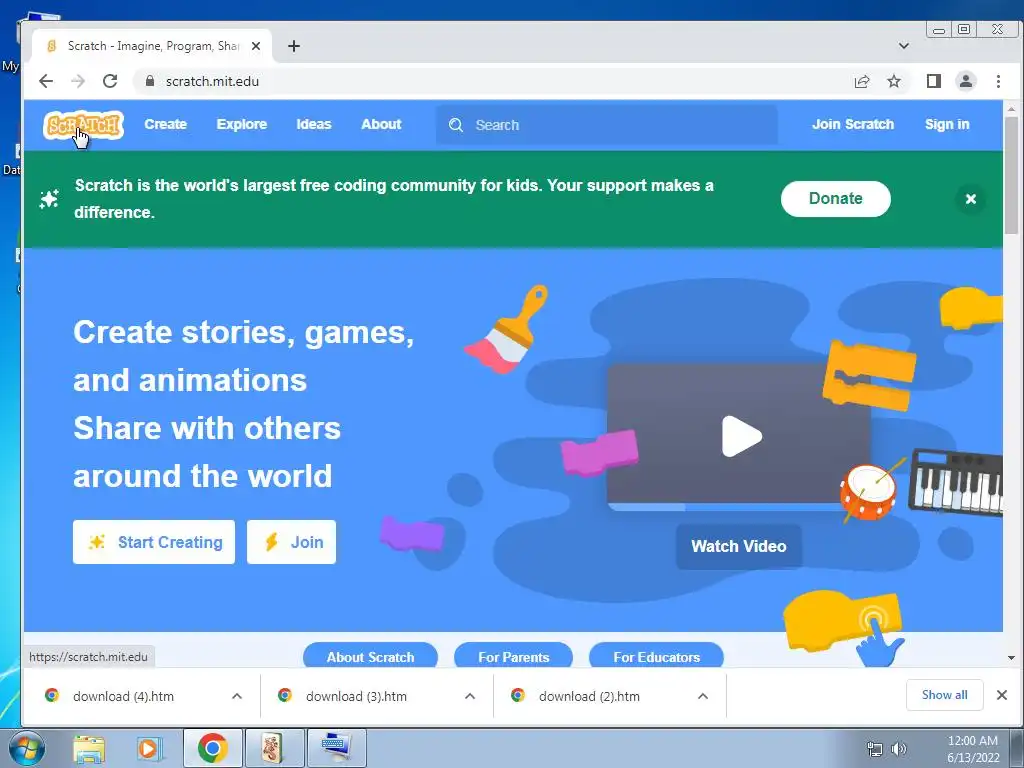Go to the Ideas section
This screenshot has height=768, width=1024.
(x=313, y=124)
